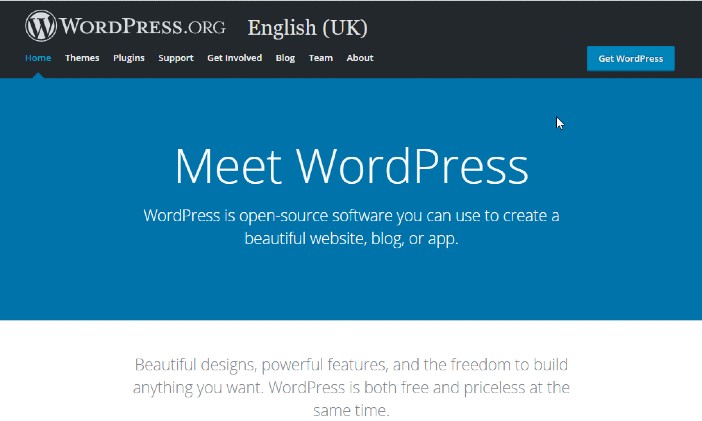Click the Meet WordPress headline
The image size is (702, 421).
coord(351,166)
